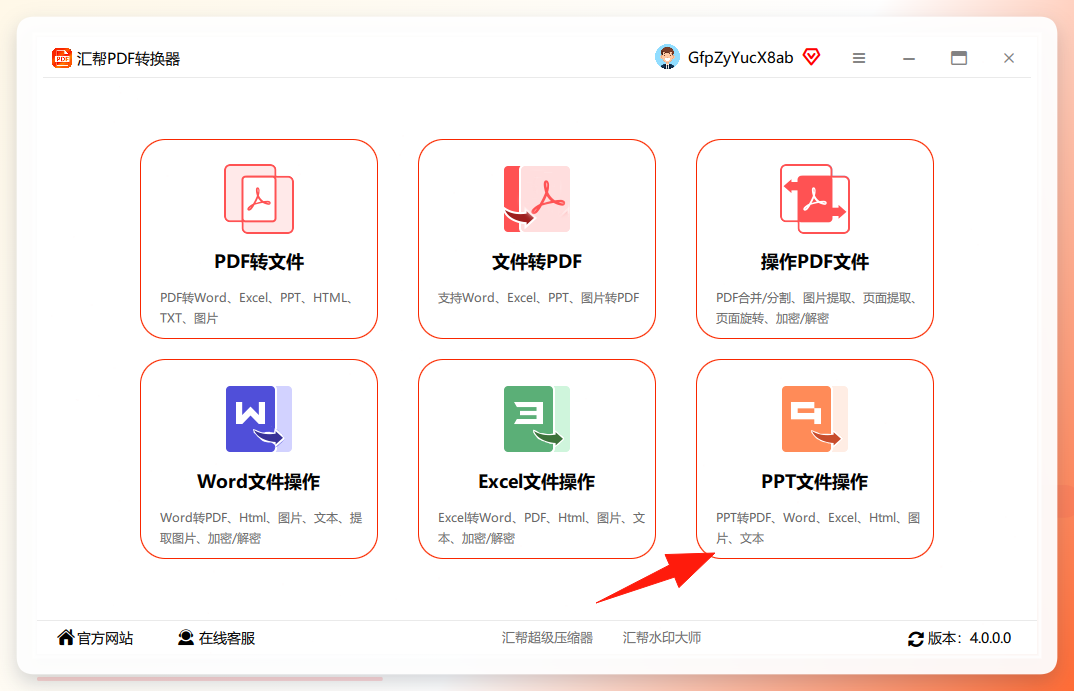Select the PPT文件操作 title
1074x691 pixels.
click(x=815, y=481)
